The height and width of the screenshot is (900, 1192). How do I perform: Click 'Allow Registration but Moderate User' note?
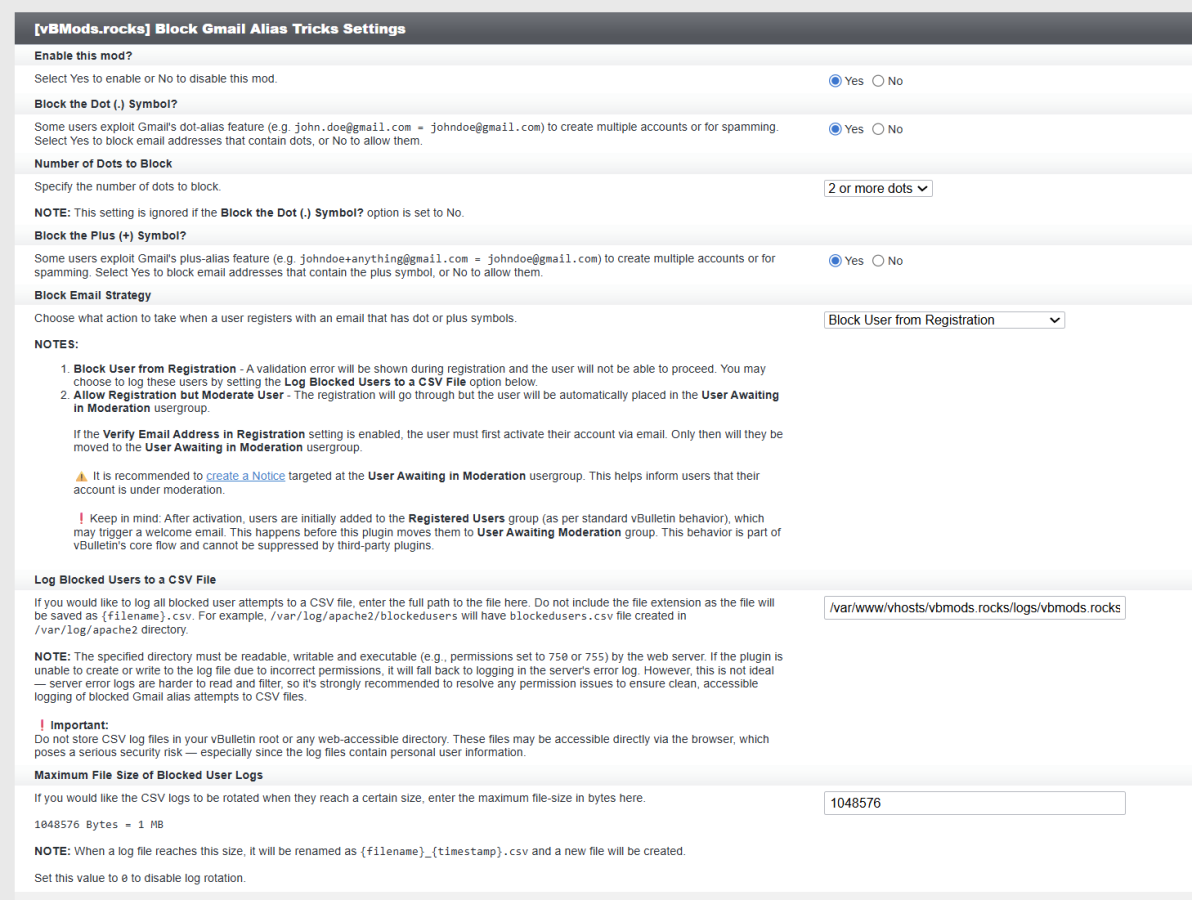[x=179, y=395]
